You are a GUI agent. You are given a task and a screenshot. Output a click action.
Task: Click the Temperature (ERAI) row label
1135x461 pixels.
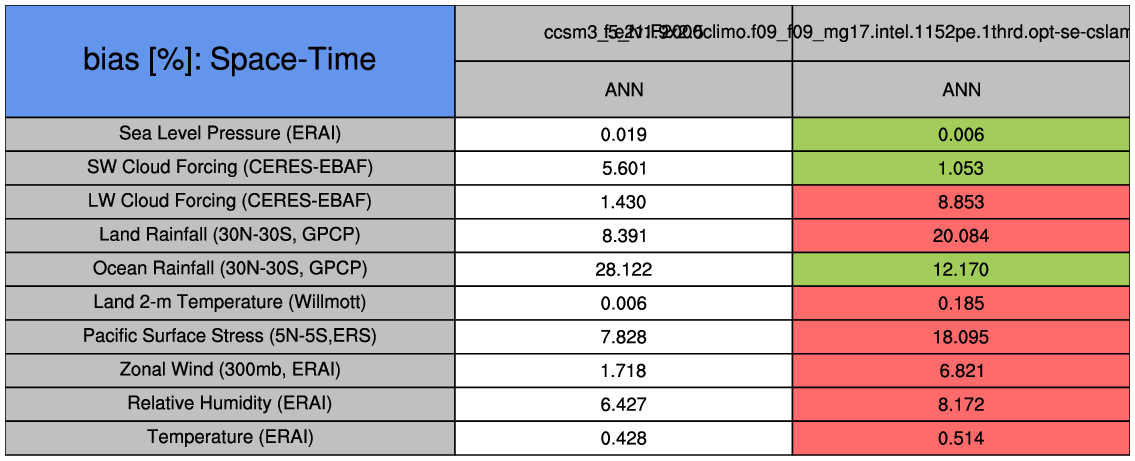coord(230,437)
